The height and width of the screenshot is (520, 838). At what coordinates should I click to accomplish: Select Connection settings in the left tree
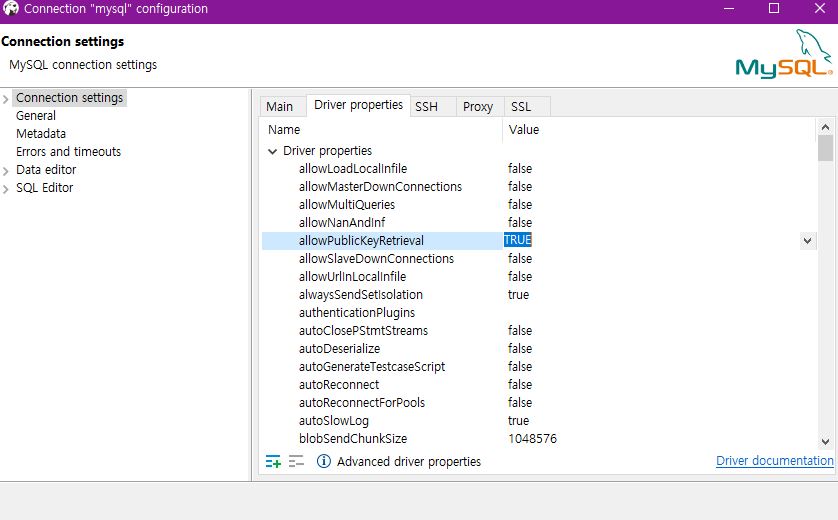tap(69, 98)
